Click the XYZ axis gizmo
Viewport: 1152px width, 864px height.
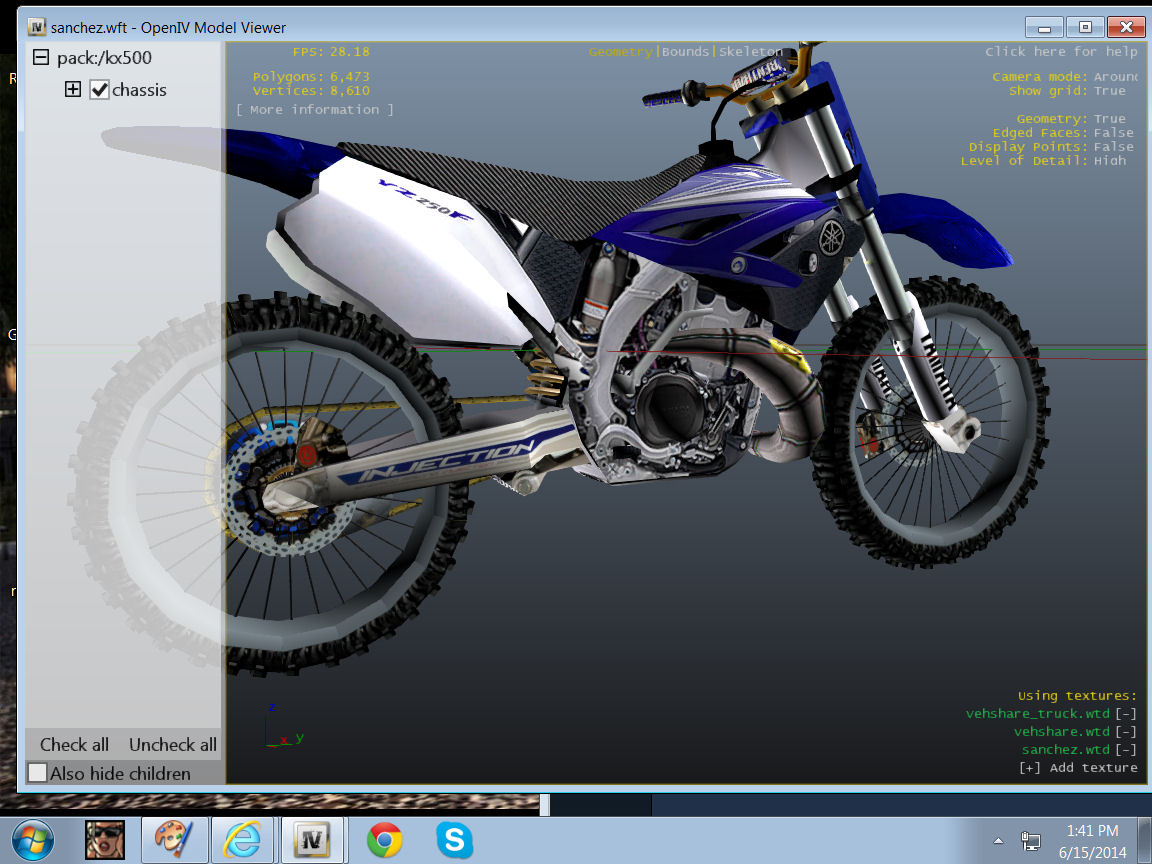(x=284, y=726)
